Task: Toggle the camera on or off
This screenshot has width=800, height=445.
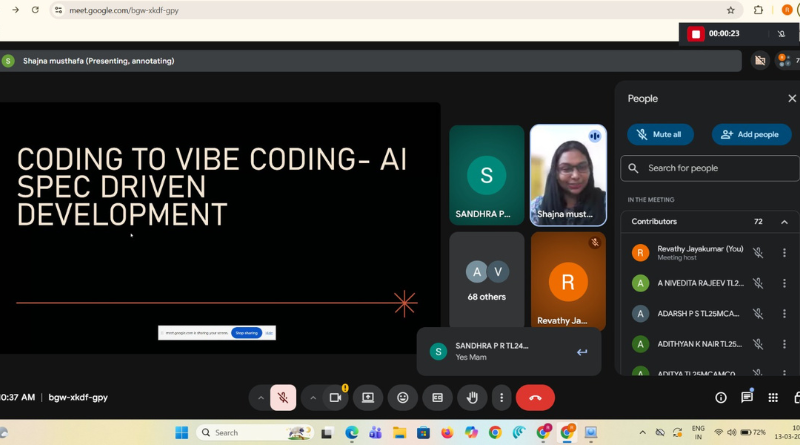Action: coord(335,397)
